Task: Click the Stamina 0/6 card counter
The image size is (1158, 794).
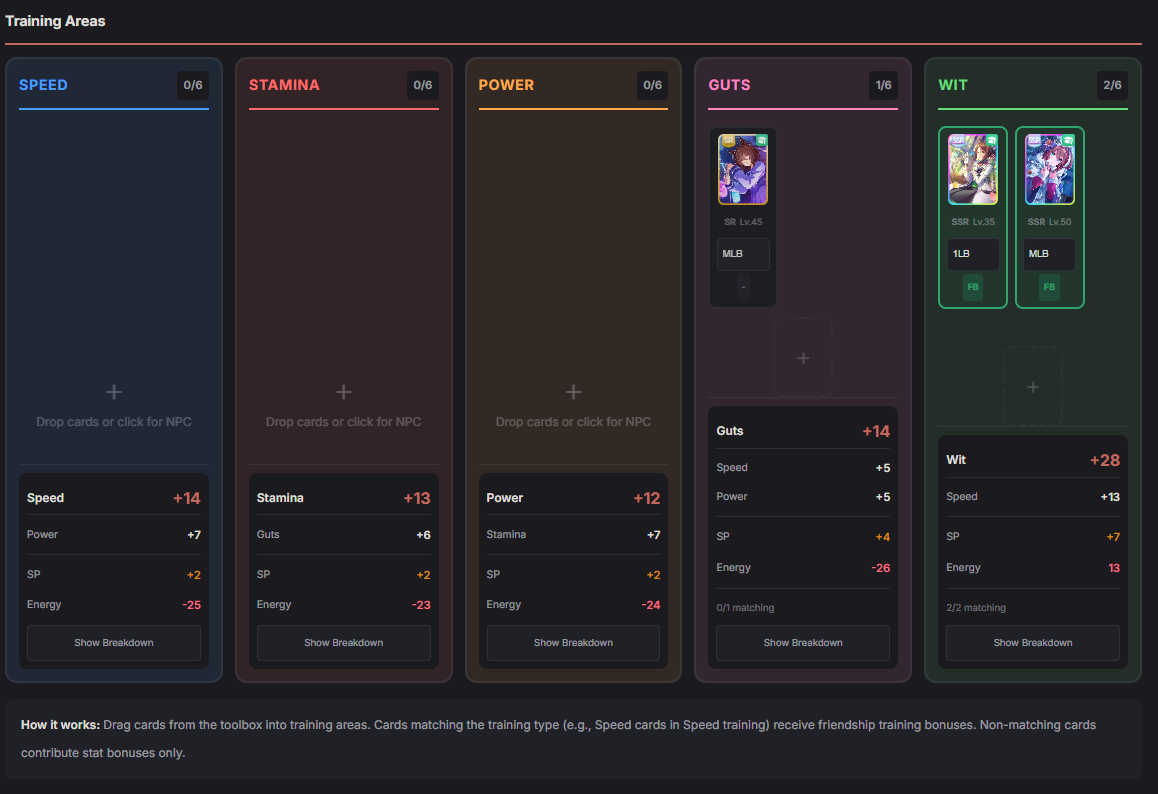Action: (x=422, y=85)
